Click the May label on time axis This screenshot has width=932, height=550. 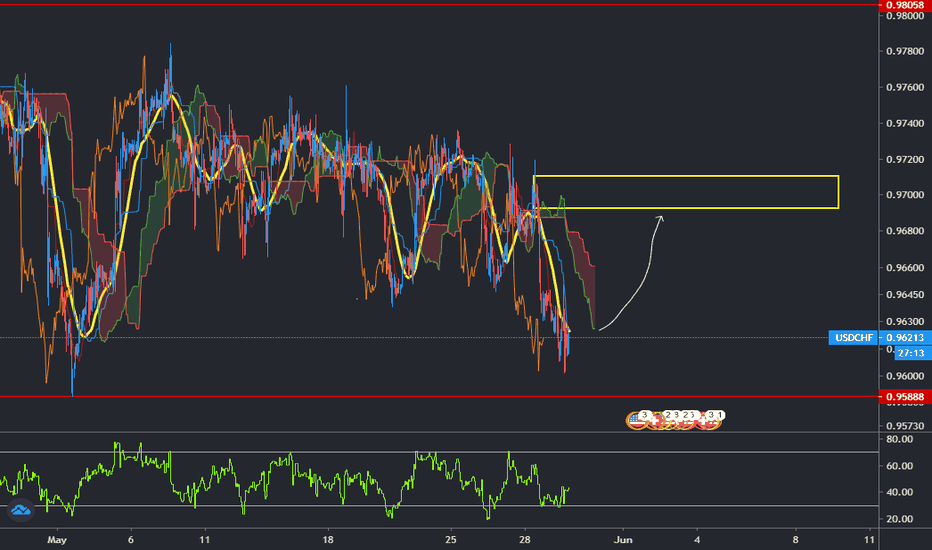tap(57, 540)
